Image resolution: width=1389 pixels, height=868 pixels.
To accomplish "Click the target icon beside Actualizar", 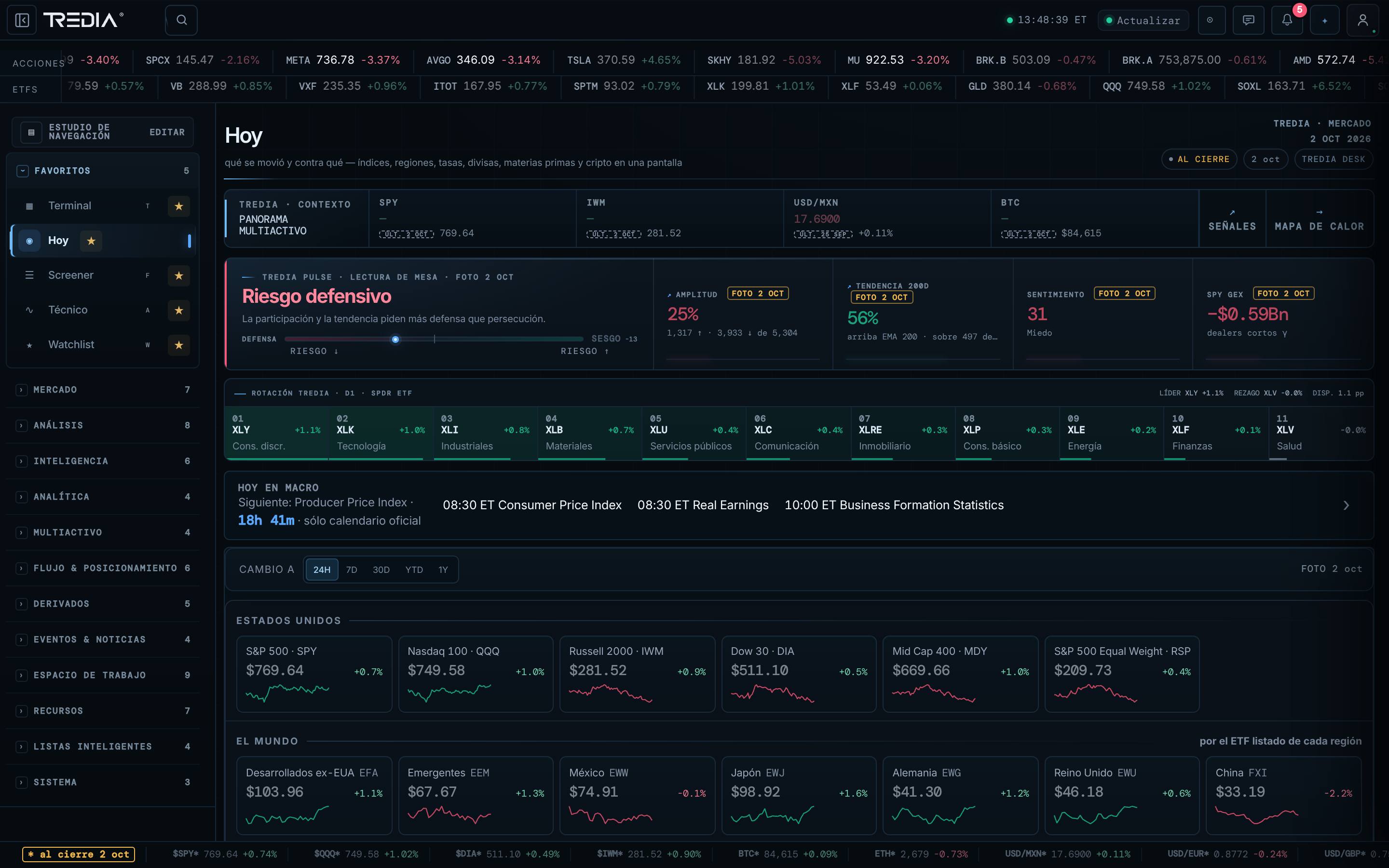I will point(1211,20).
